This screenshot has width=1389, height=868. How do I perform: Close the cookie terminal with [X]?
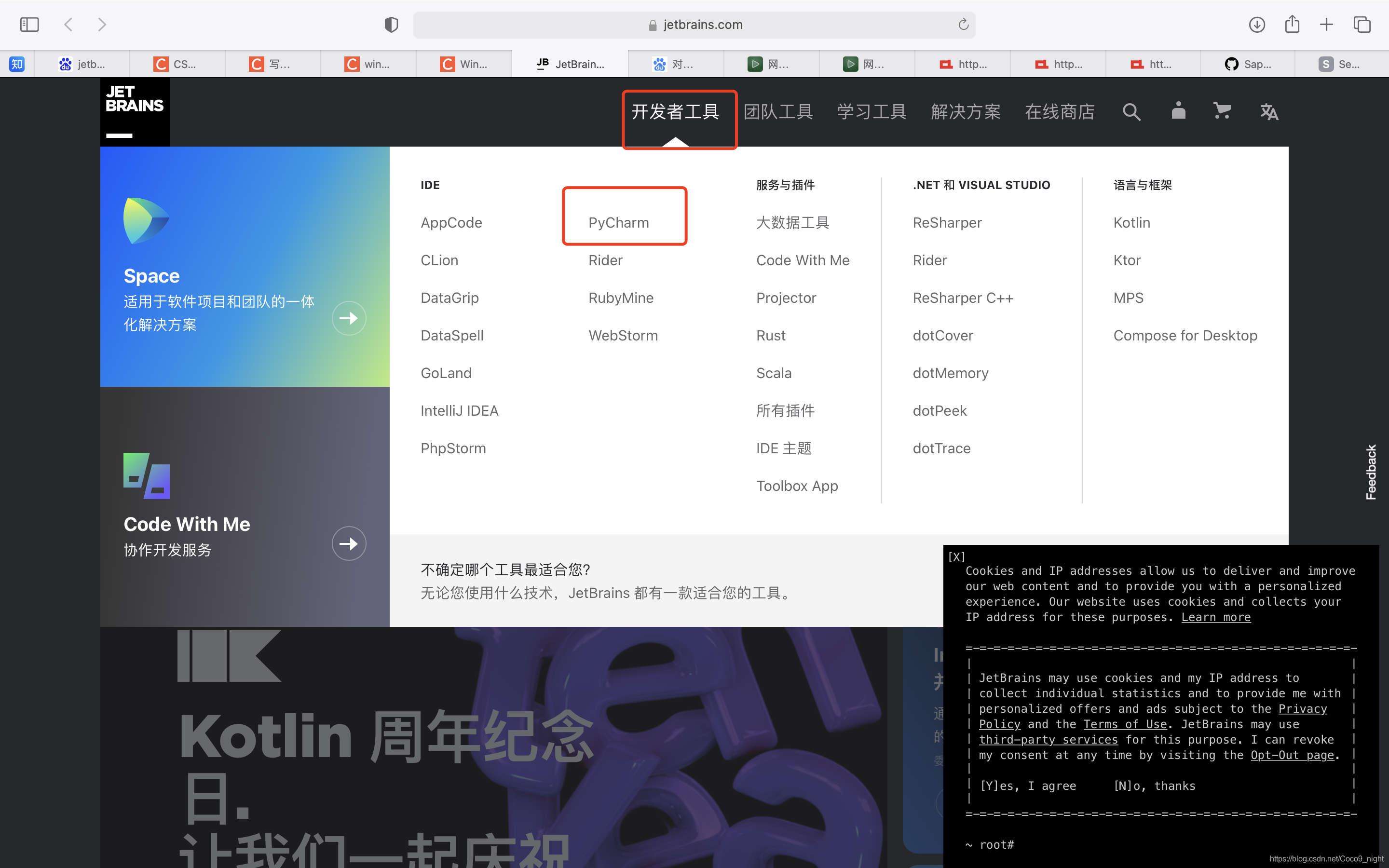click(956, 557)
